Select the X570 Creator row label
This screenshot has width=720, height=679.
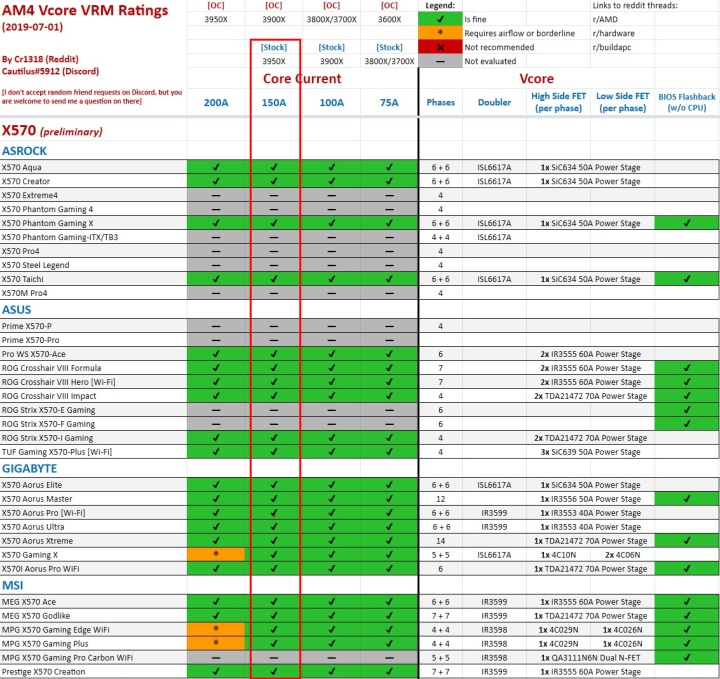click(26, 181)
